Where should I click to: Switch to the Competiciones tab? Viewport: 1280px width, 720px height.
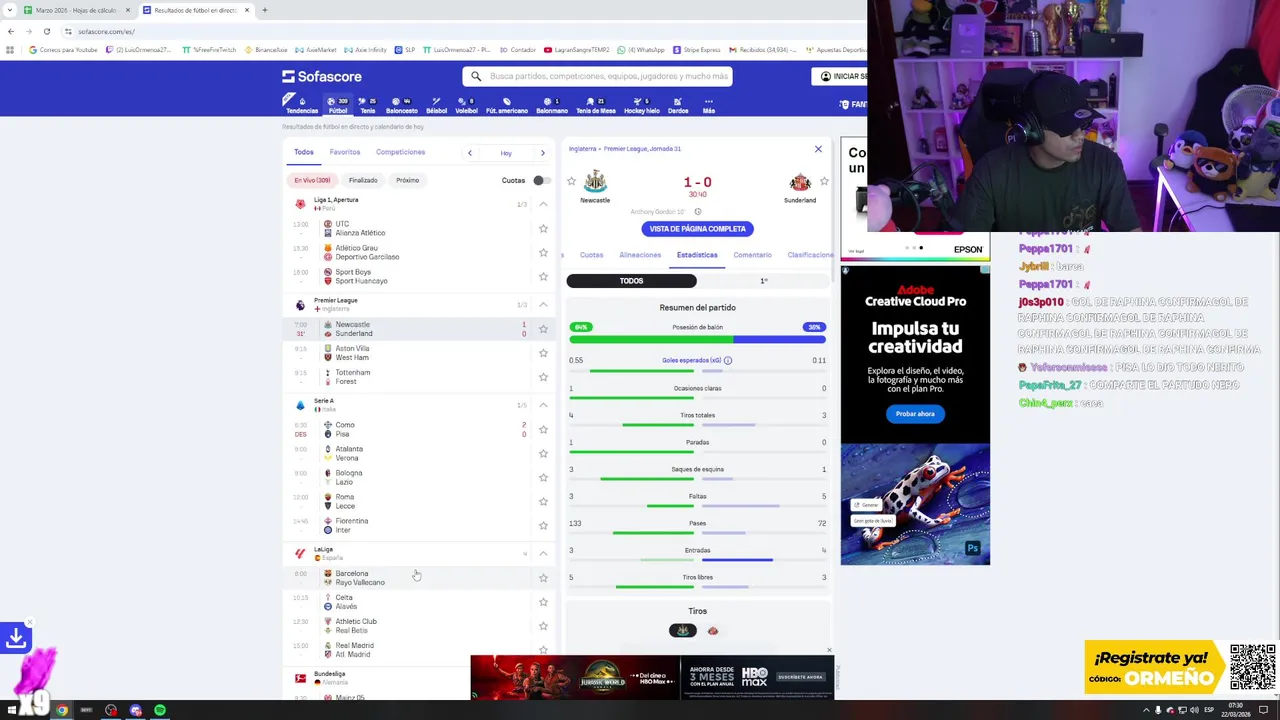click(x=400, y=152)
